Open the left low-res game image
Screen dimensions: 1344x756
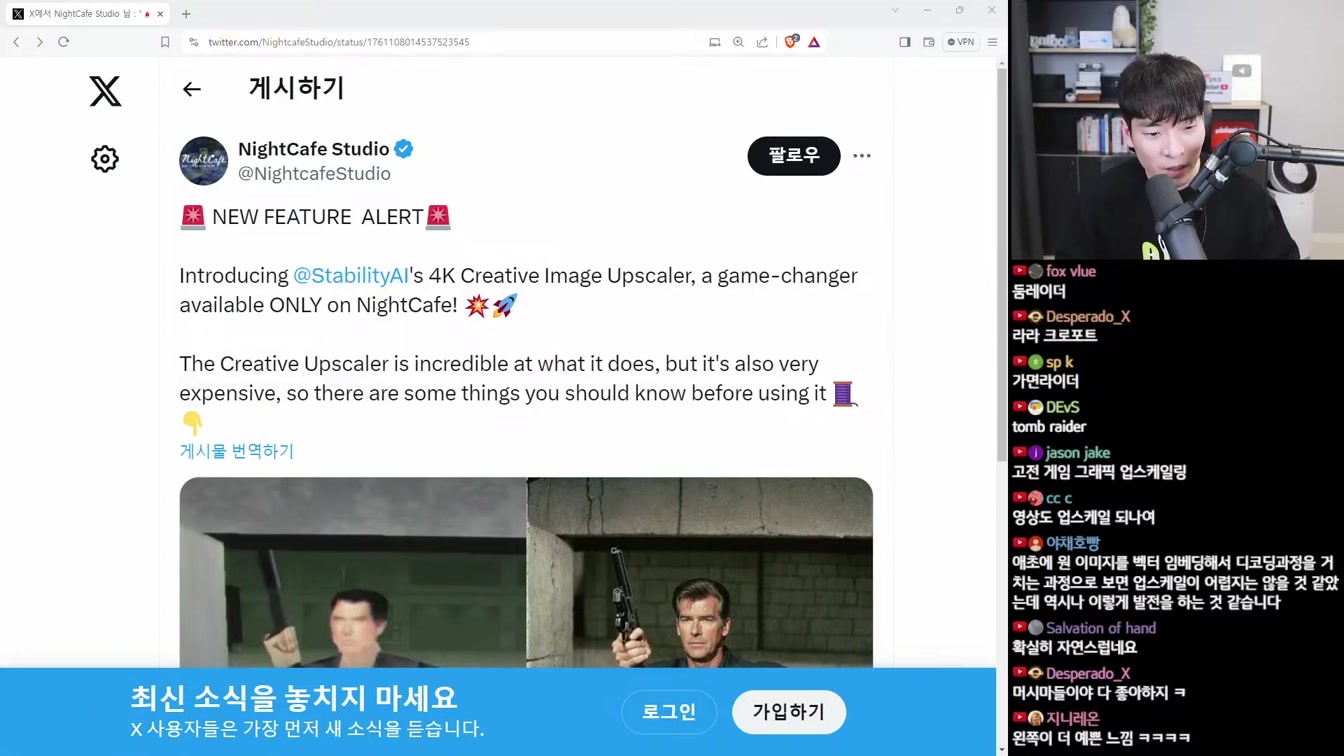pyautogui.click(x=353, y=572)
